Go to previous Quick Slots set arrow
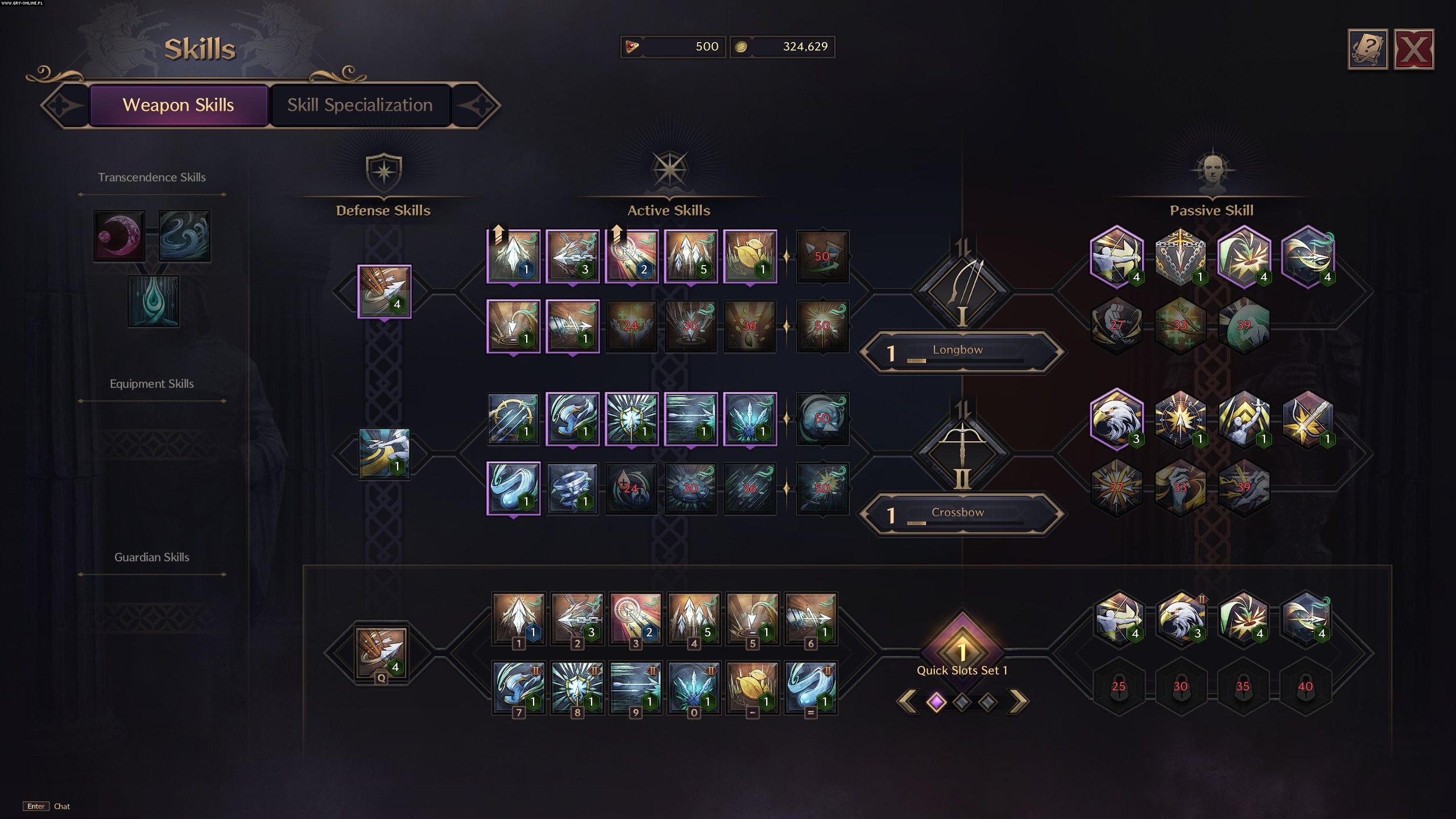 [x=907, y=702]
